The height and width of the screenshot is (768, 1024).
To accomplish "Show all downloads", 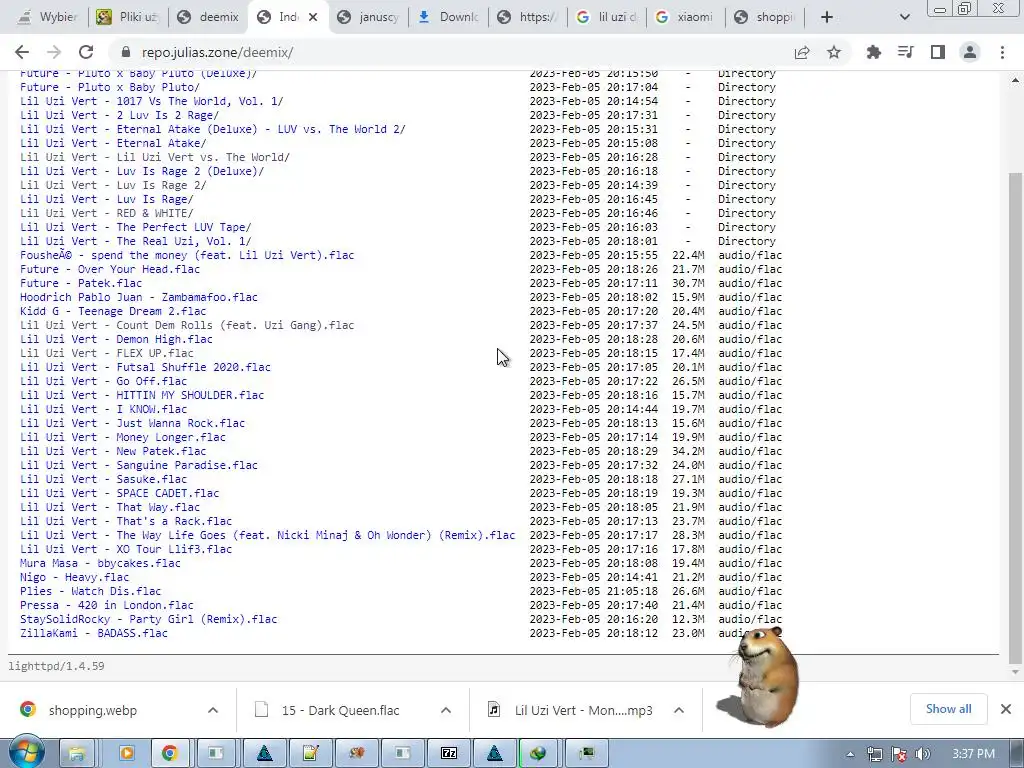I will pyautogui.click(x=948, y=709).
